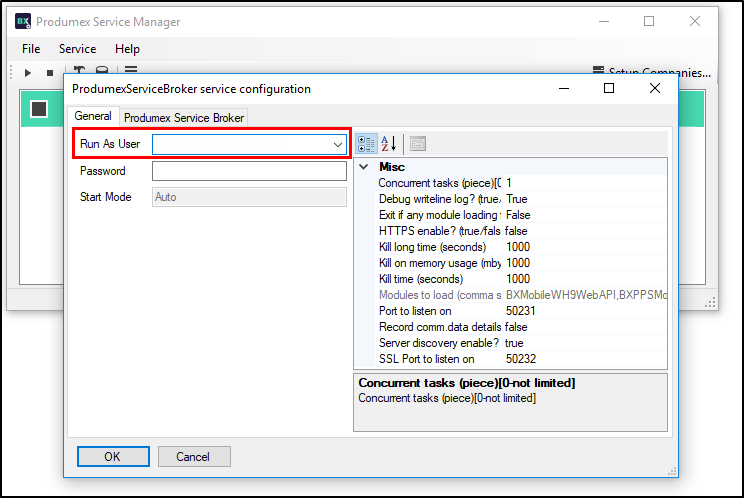Switch to the Produmex Service Broker tab

184,117
